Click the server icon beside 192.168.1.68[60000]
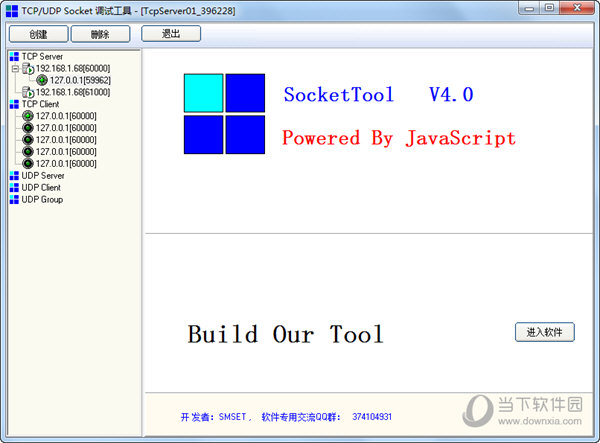The image size is (600, 443). coord(28,69)
